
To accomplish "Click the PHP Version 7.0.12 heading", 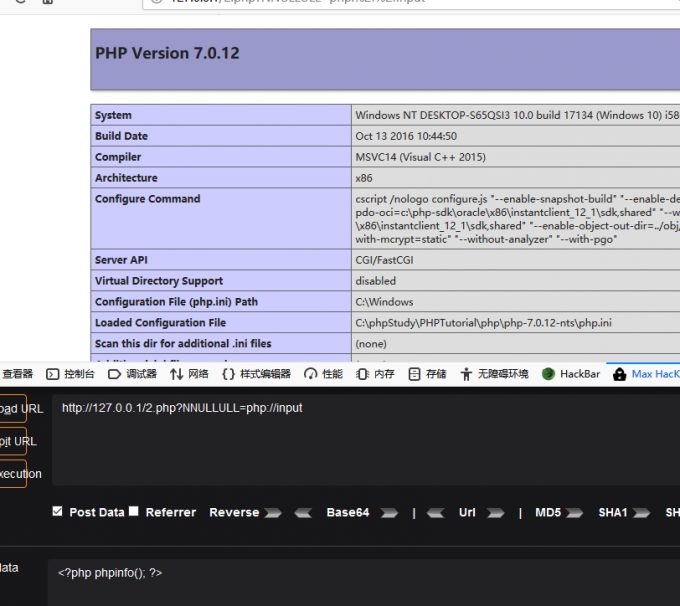I will click(x=167, y=53).
